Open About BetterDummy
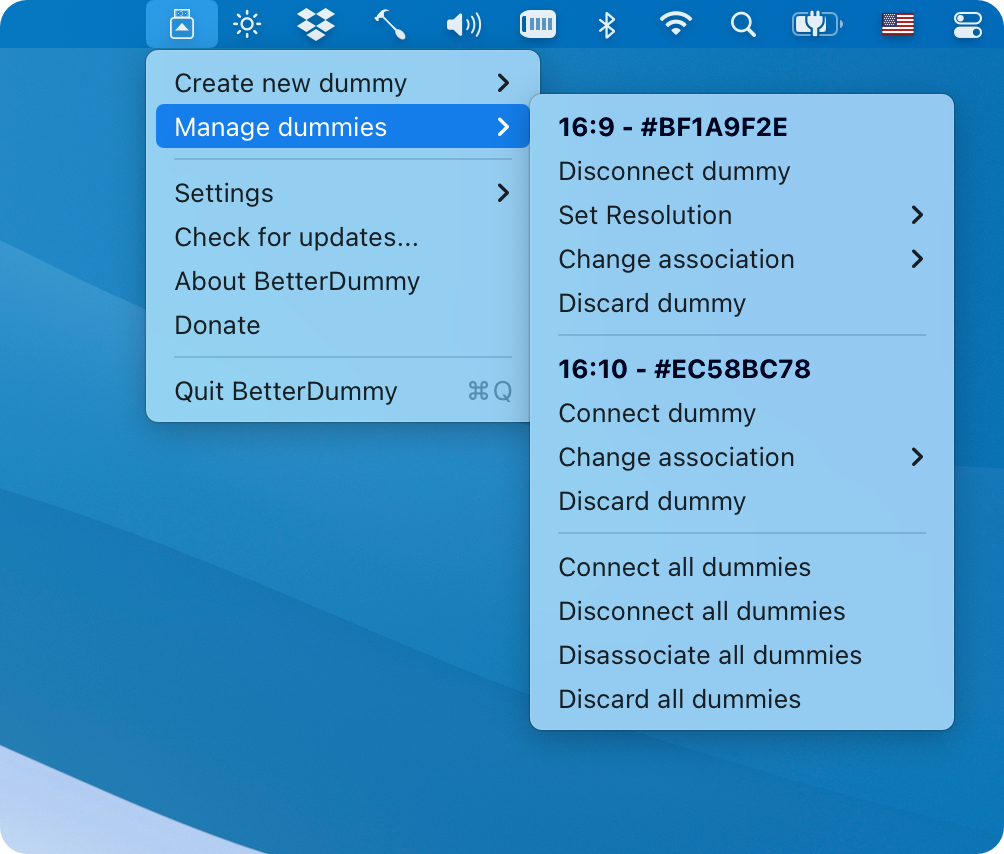Viewport: 1004px width, 854px height. [x=343, y=281]
